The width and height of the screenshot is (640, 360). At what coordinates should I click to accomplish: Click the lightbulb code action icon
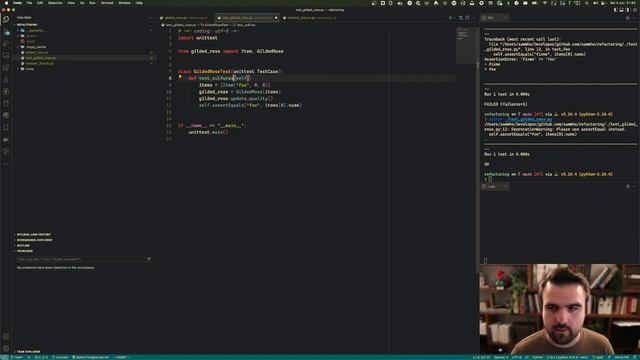click(x=180, y=77)
